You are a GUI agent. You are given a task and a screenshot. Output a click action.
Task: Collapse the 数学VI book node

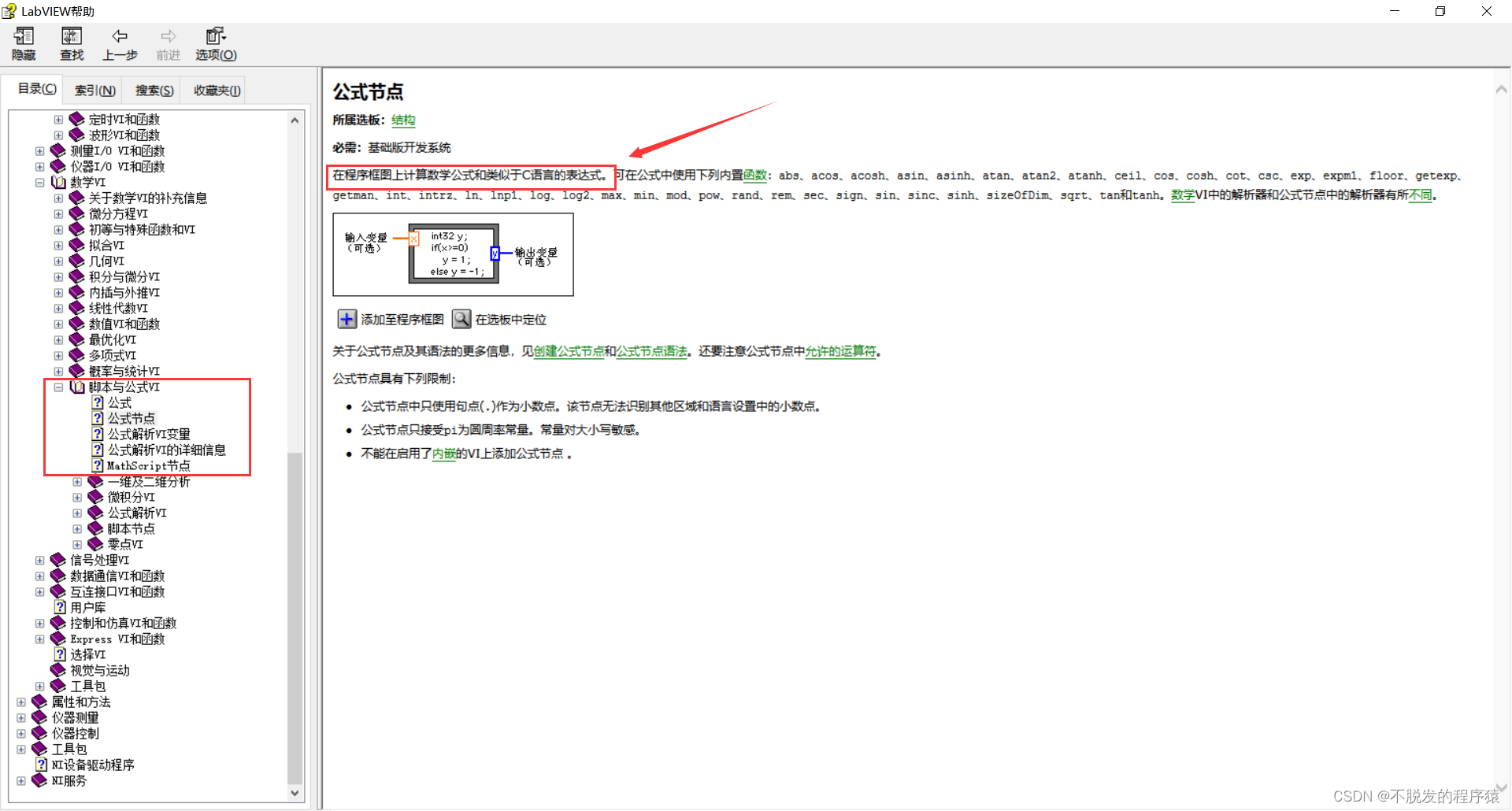click(39, 182)
